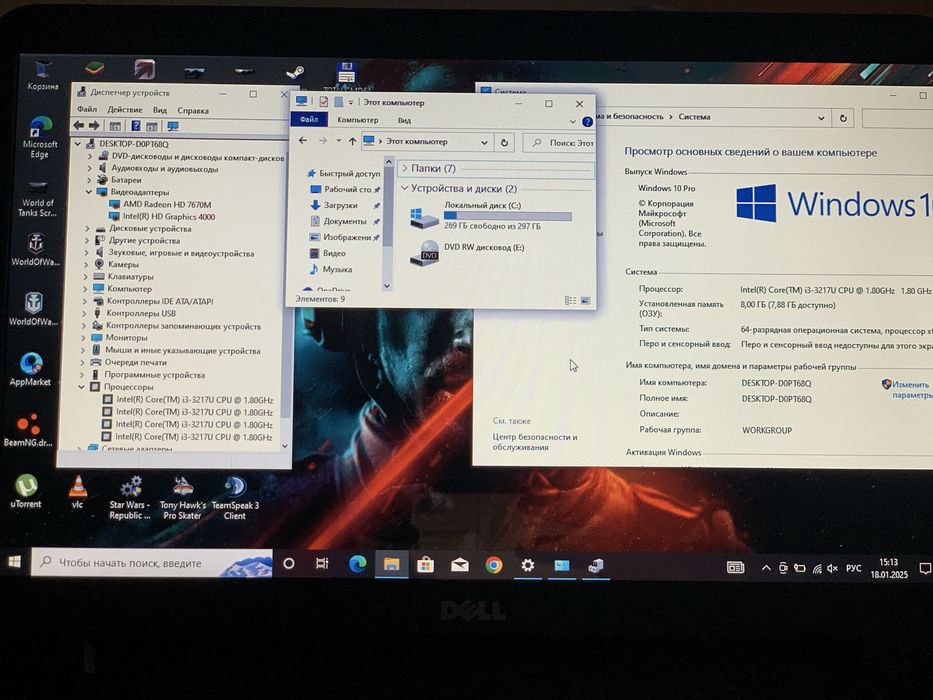Viewport: 933px width, 700px height.
Task: Open Google Chrome from taskbar
Action: (493, 565)
